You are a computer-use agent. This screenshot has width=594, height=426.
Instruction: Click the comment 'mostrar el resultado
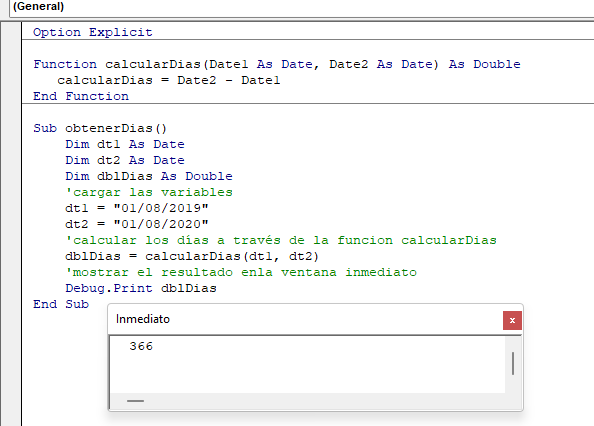tap(241, 272)
